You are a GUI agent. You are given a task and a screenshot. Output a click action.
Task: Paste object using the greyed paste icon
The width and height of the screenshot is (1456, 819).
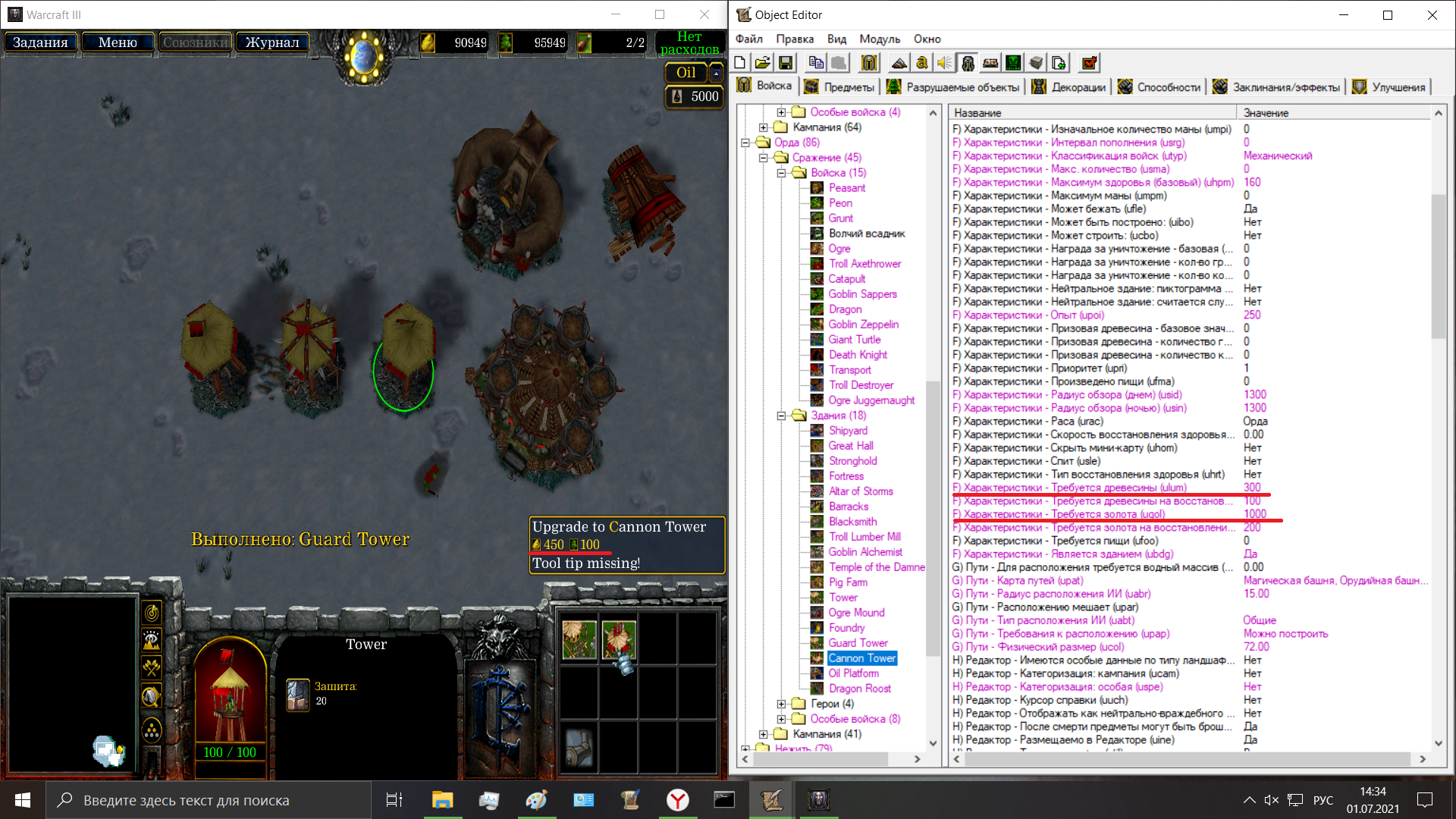[x=839, y=63]
